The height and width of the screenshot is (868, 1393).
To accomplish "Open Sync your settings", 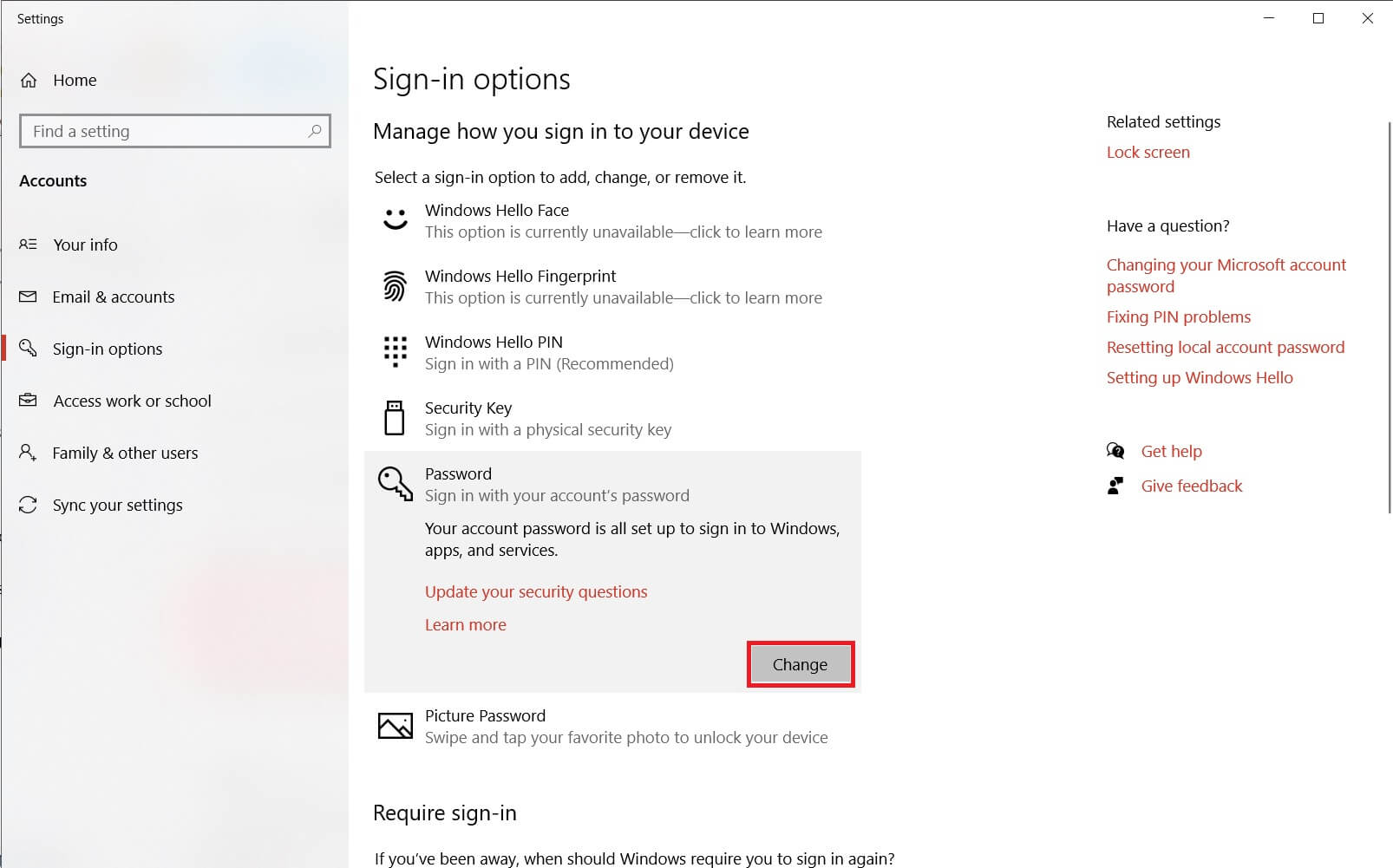I will (174, 505).
